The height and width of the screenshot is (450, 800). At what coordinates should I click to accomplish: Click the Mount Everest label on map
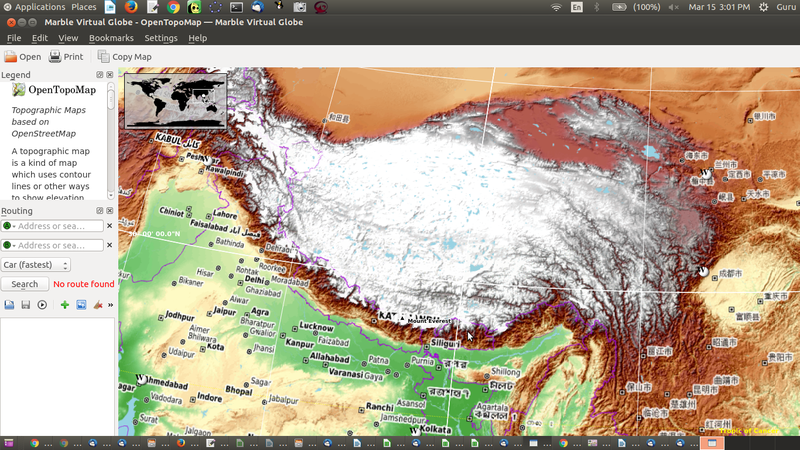click(430, 321)
